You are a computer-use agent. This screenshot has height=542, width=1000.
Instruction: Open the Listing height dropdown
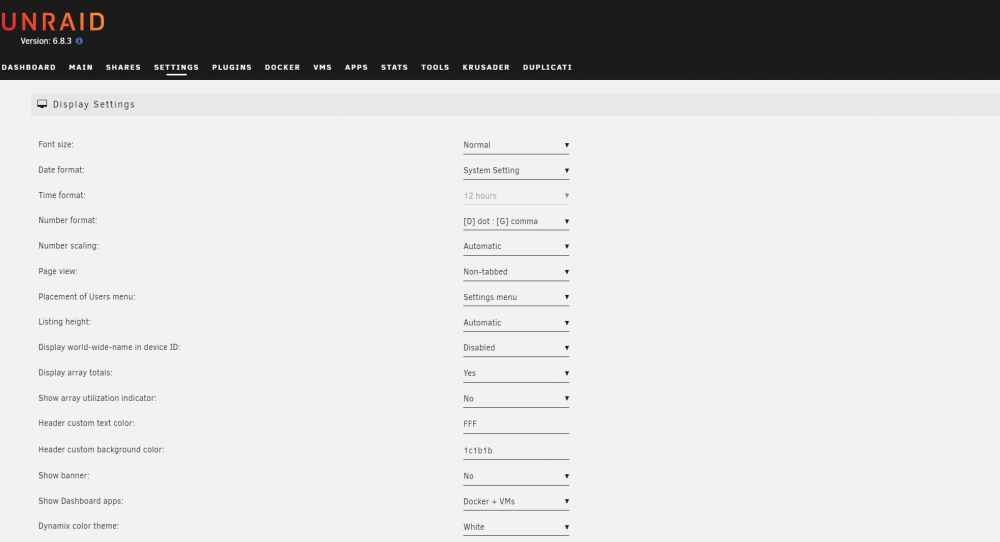point(516,323)
